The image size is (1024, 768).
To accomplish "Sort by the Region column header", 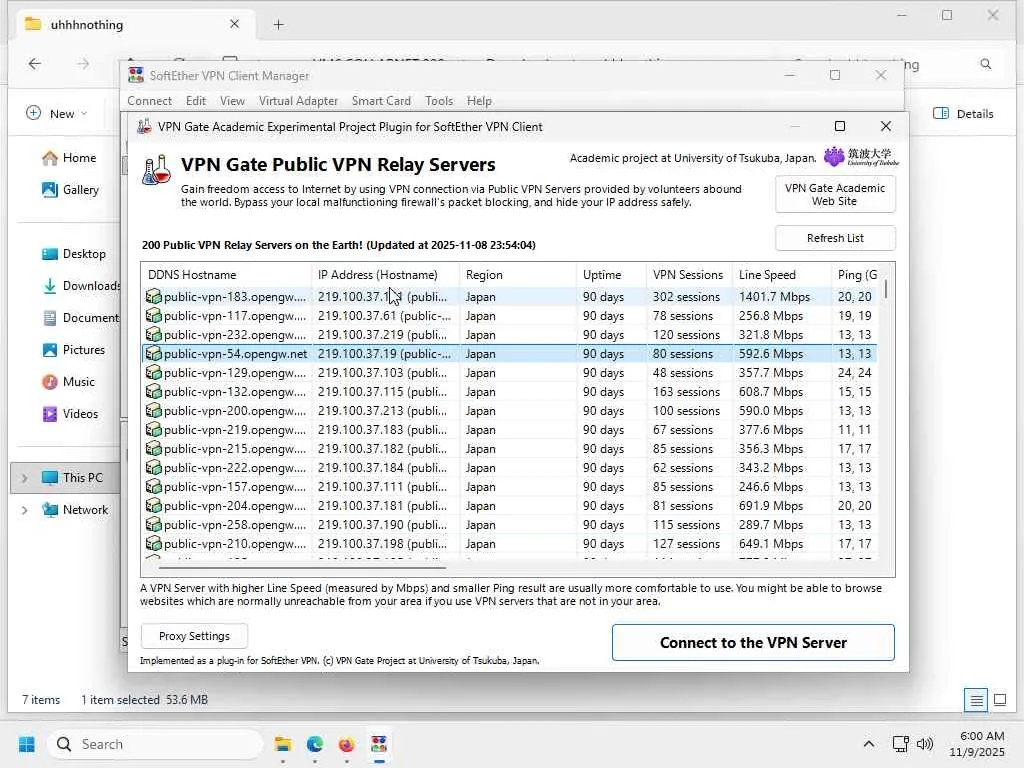I will coord(518,275).
